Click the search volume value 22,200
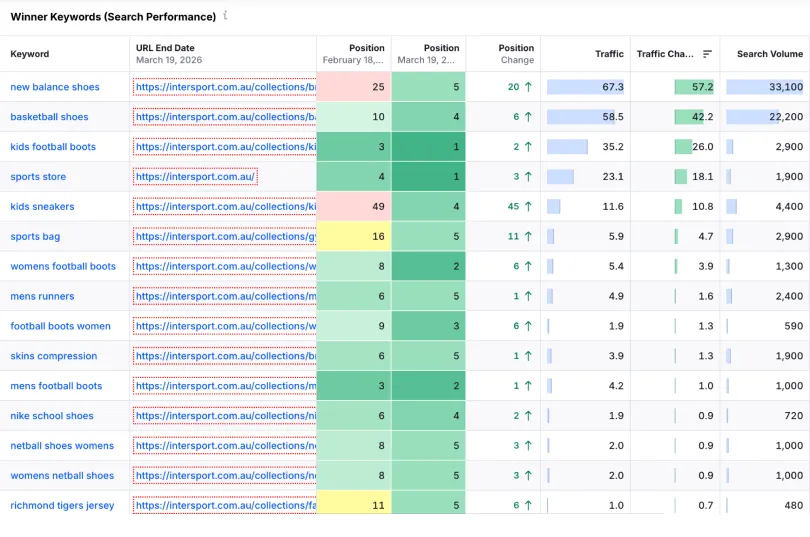Screen dimensions: 810x537 pos(786,117)
